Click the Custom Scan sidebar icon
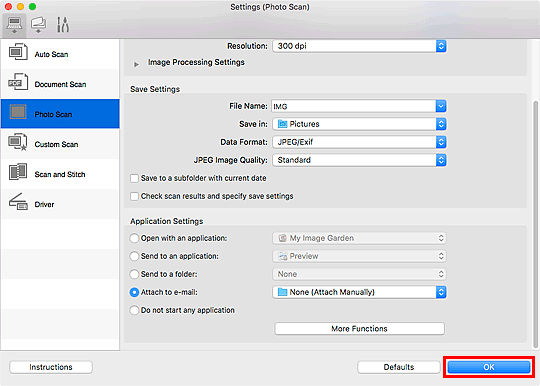 [x=18, y=142]
